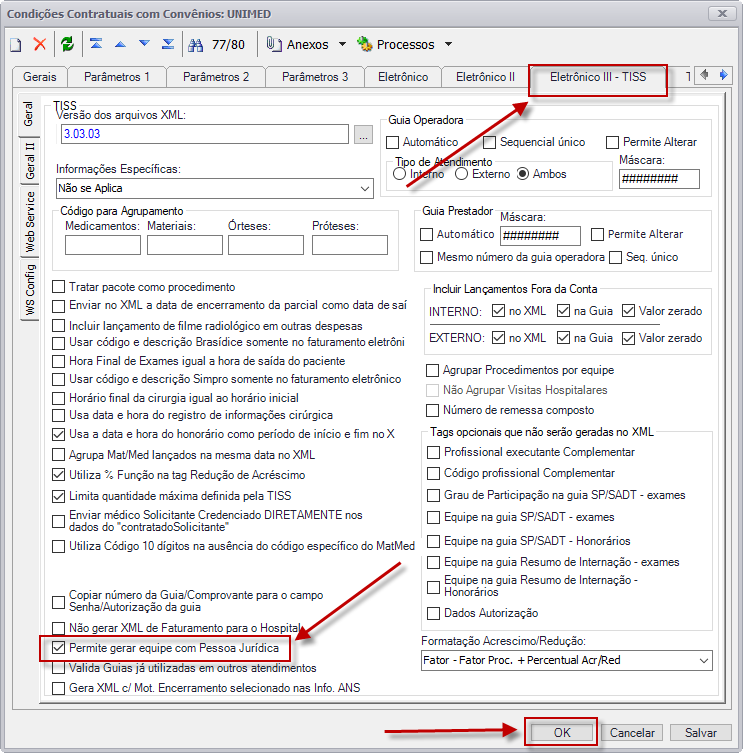This screenshot has width=743, height=753.
Task: Toggle Sequencial único checkbox
Action: click(x=489, y=143)
